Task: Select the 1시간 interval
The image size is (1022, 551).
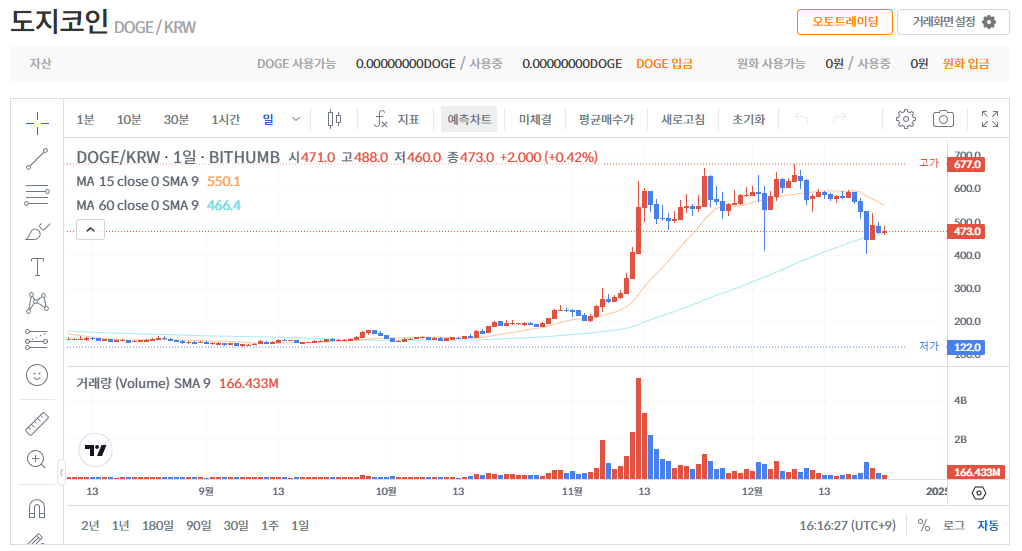Action: coord(226,119)
